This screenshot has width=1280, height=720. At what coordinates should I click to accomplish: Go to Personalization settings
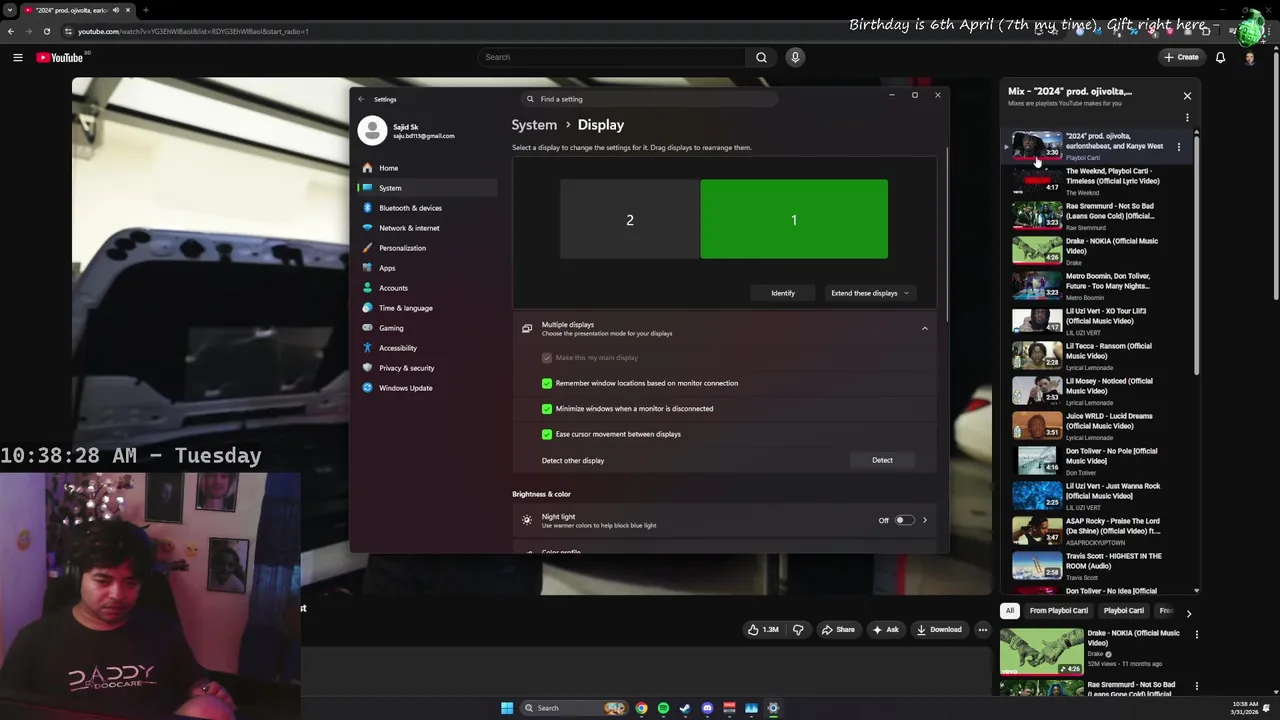pyautogui.click(x=402, y=248)
